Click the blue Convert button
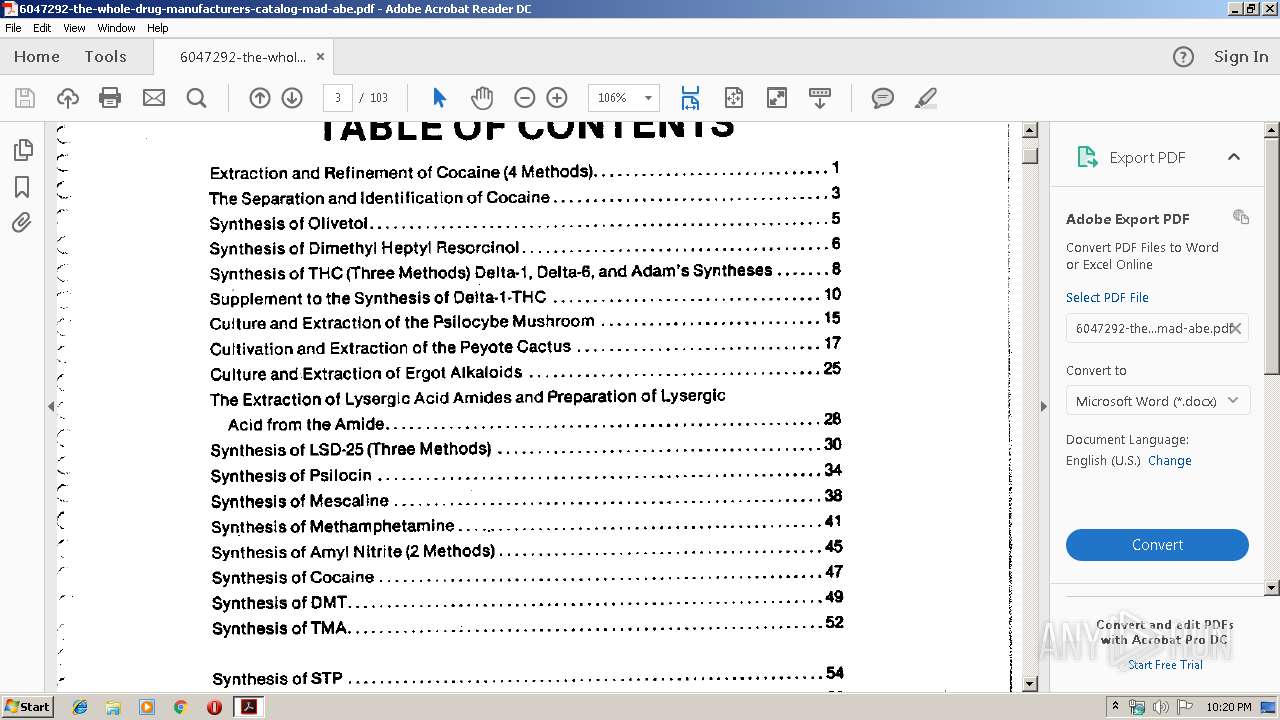This screenshot has height=720, width=1280. [x=1157, y=545]
